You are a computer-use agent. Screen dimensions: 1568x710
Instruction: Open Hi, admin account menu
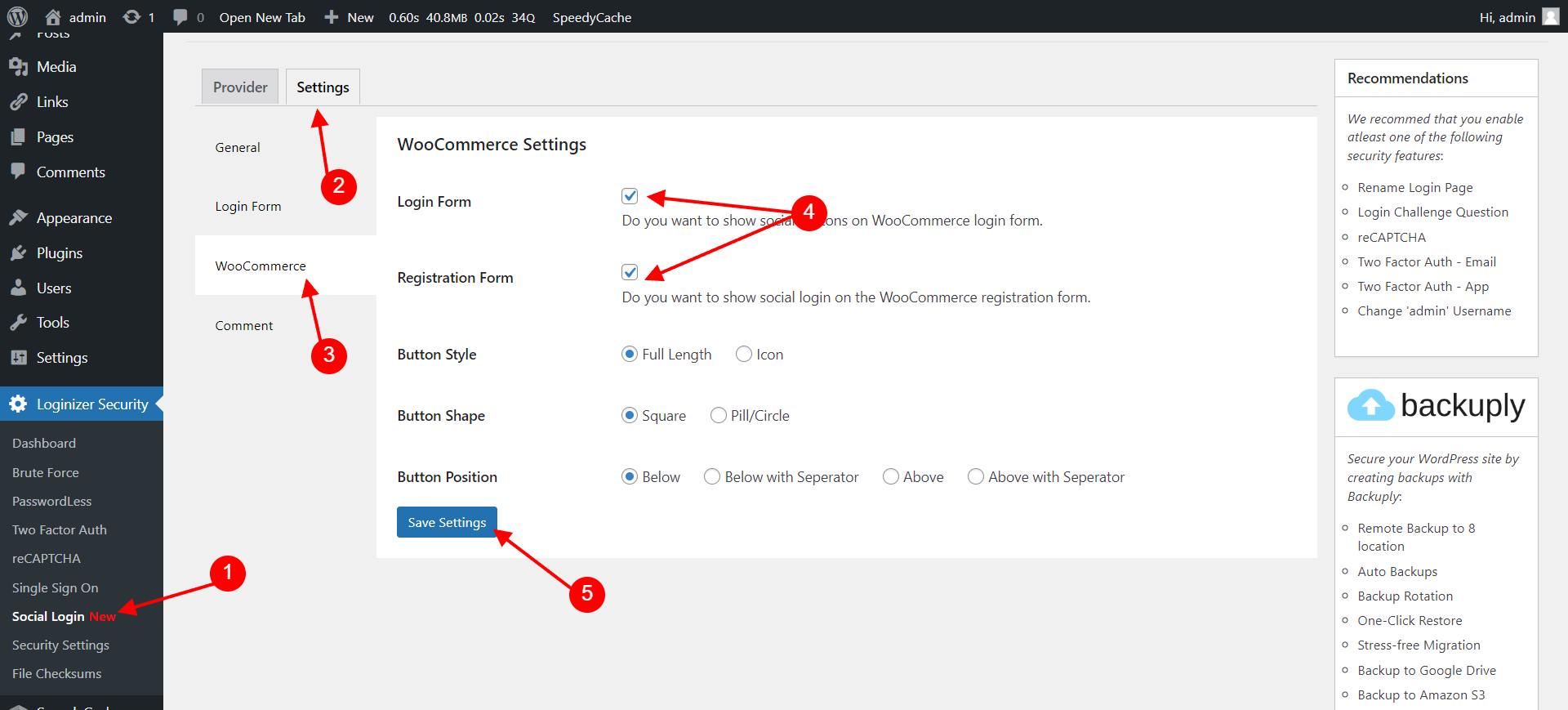point(1519,17)
